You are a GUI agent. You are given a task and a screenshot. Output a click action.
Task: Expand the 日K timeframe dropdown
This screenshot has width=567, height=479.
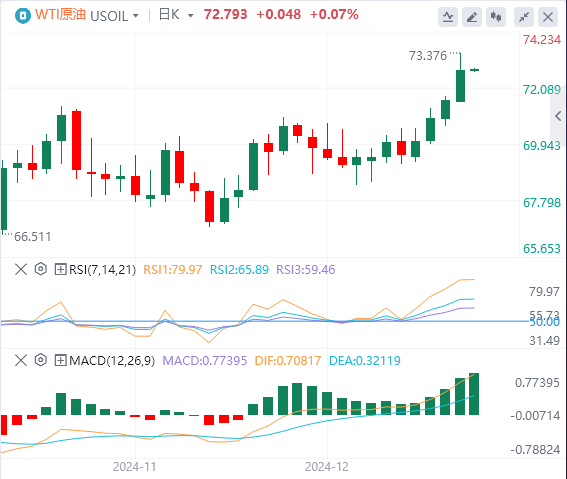(x=191, y=16)
